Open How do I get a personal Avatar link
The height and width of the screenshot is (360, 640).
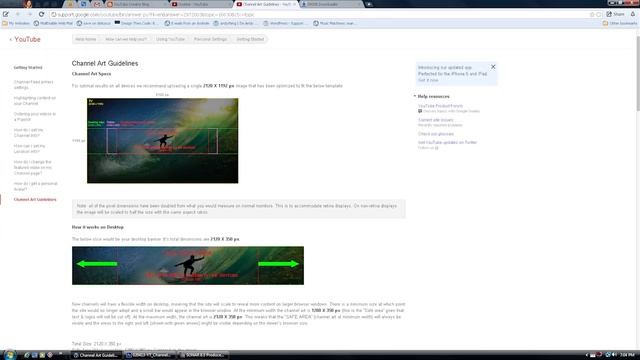(x=36, y=186)
